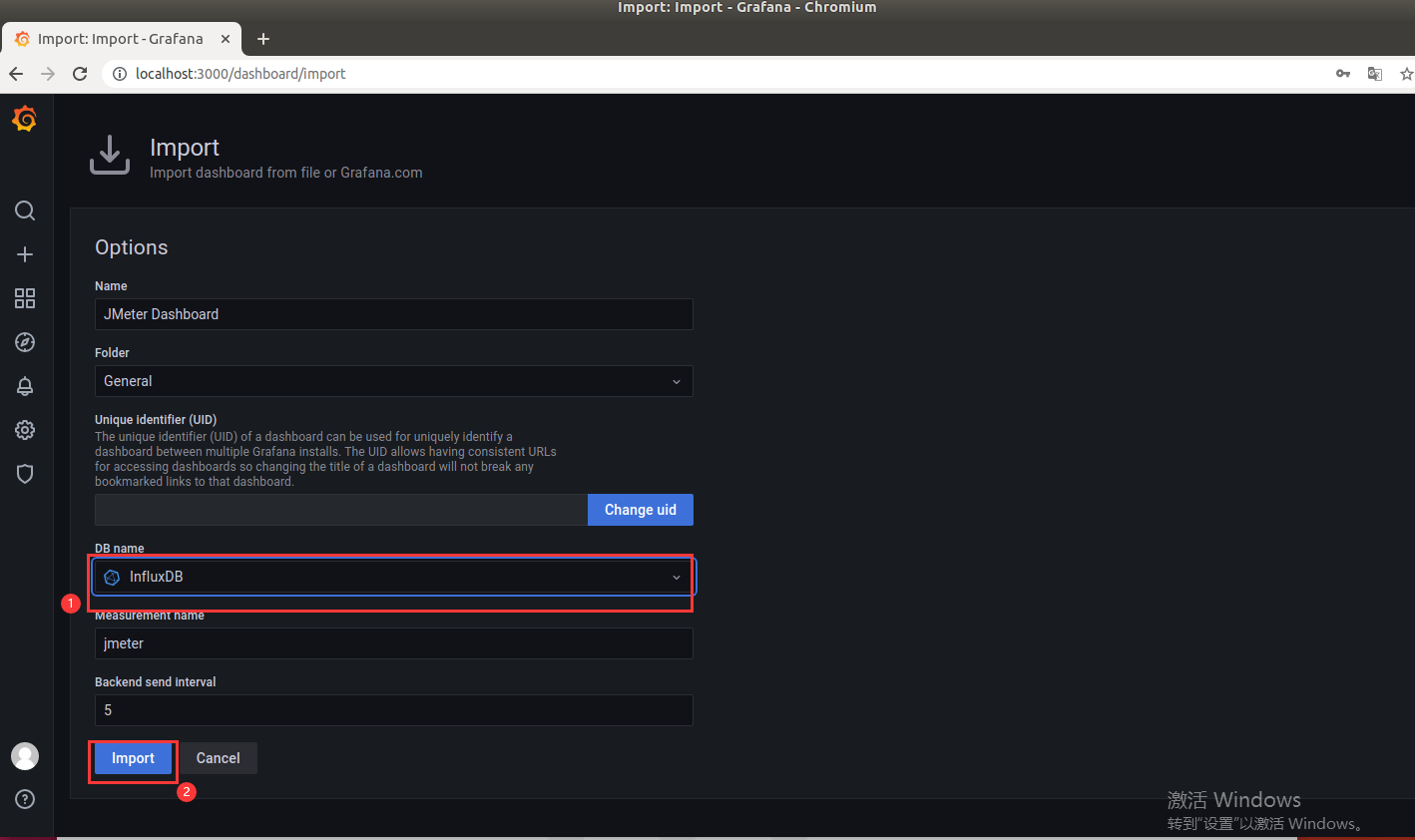View site information icon in address bar
The width and height of the screenshot is (1415, 840).
pyautogui.click(x=119, y=74)
